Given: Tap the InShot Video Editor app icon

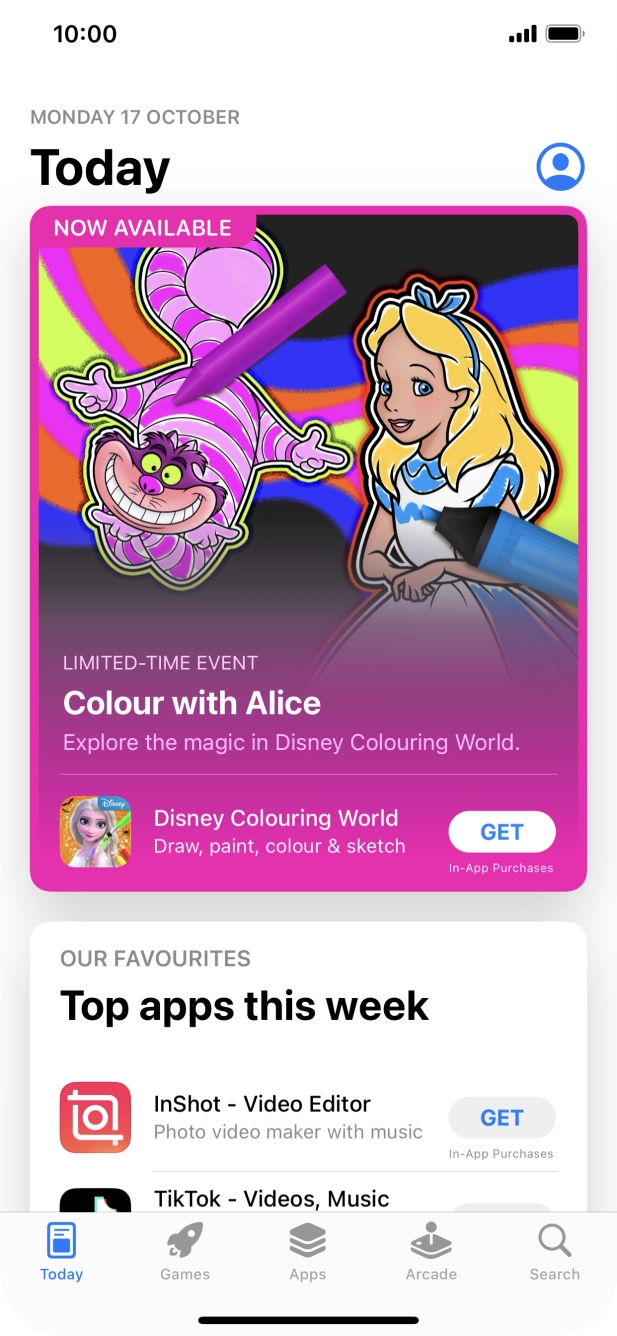Looking at the screenshot, I should 95,1117.
